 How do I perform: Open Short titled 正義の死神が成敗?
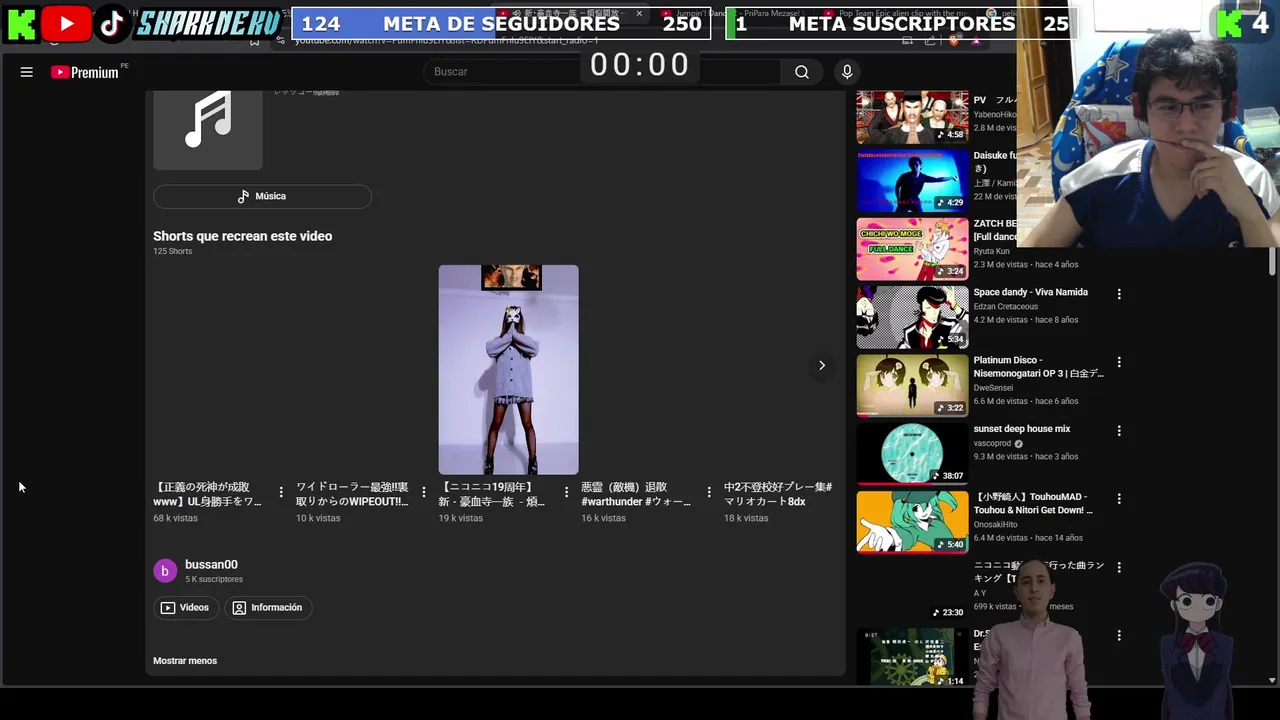point(207,494)
